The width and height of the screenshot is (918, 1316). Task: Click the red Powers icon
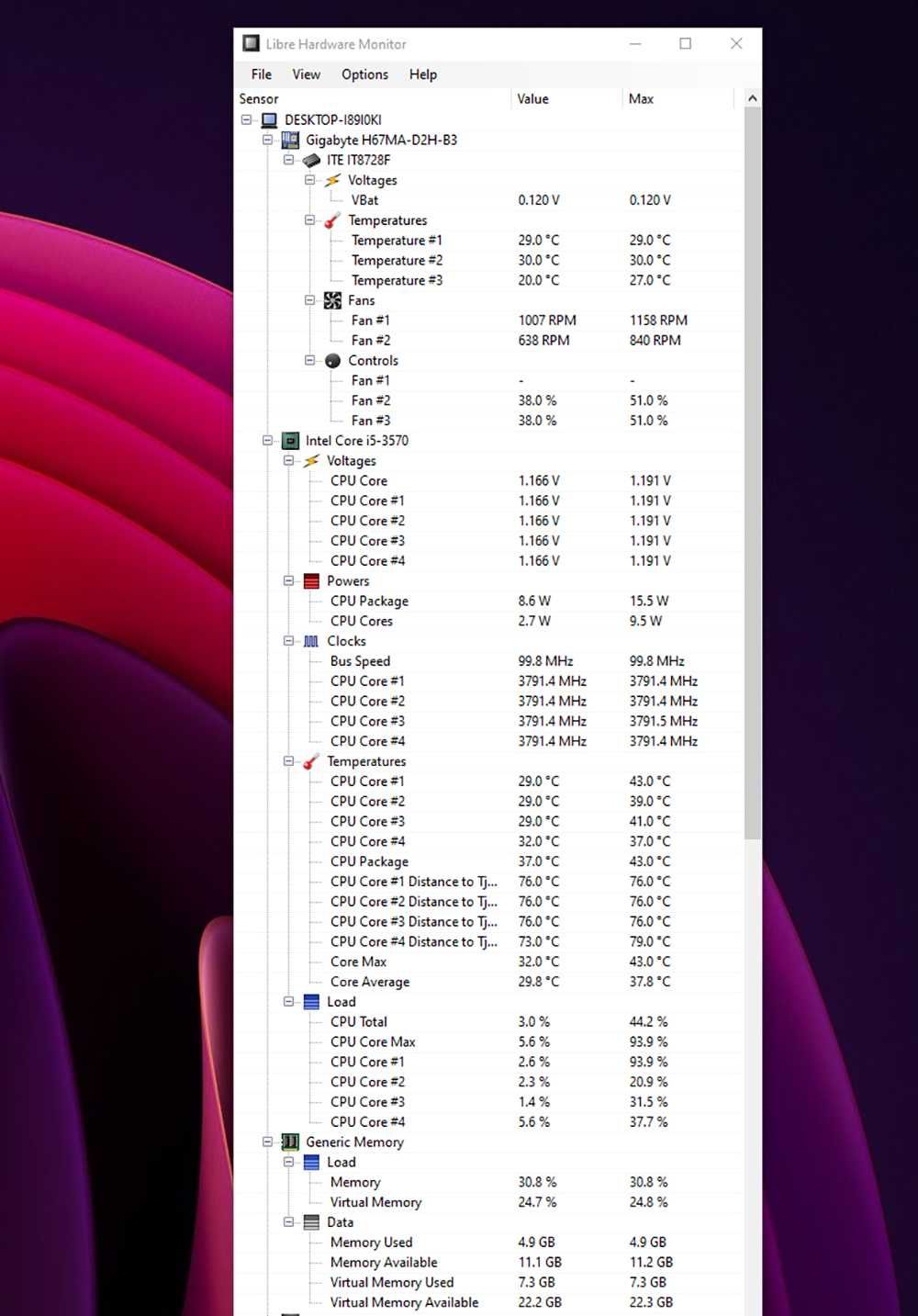(311, 581)
